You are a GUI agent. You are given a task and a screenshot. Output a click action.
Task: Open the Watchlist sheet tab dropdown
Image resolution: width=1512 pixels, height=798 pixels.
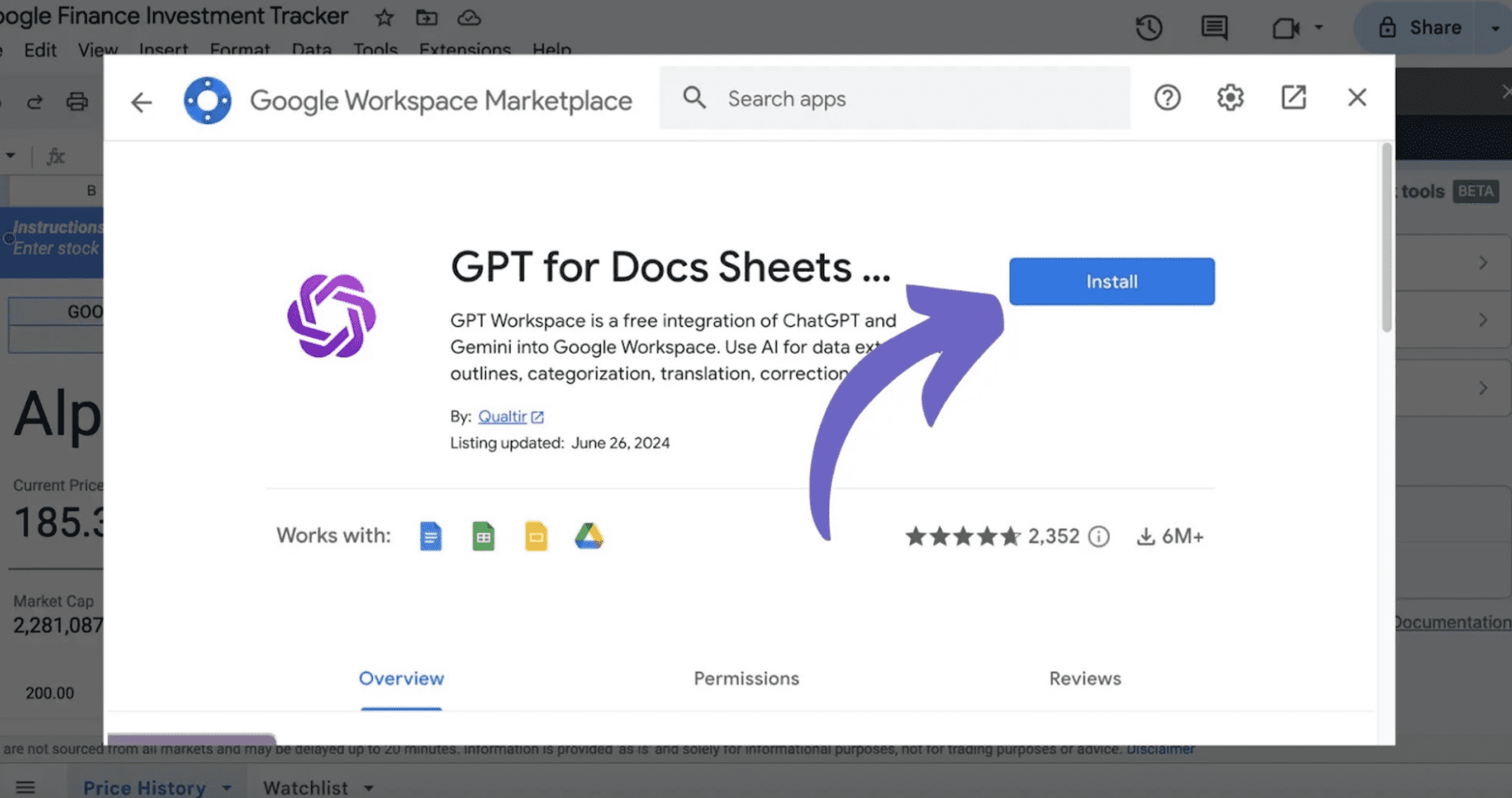point(369,788)
